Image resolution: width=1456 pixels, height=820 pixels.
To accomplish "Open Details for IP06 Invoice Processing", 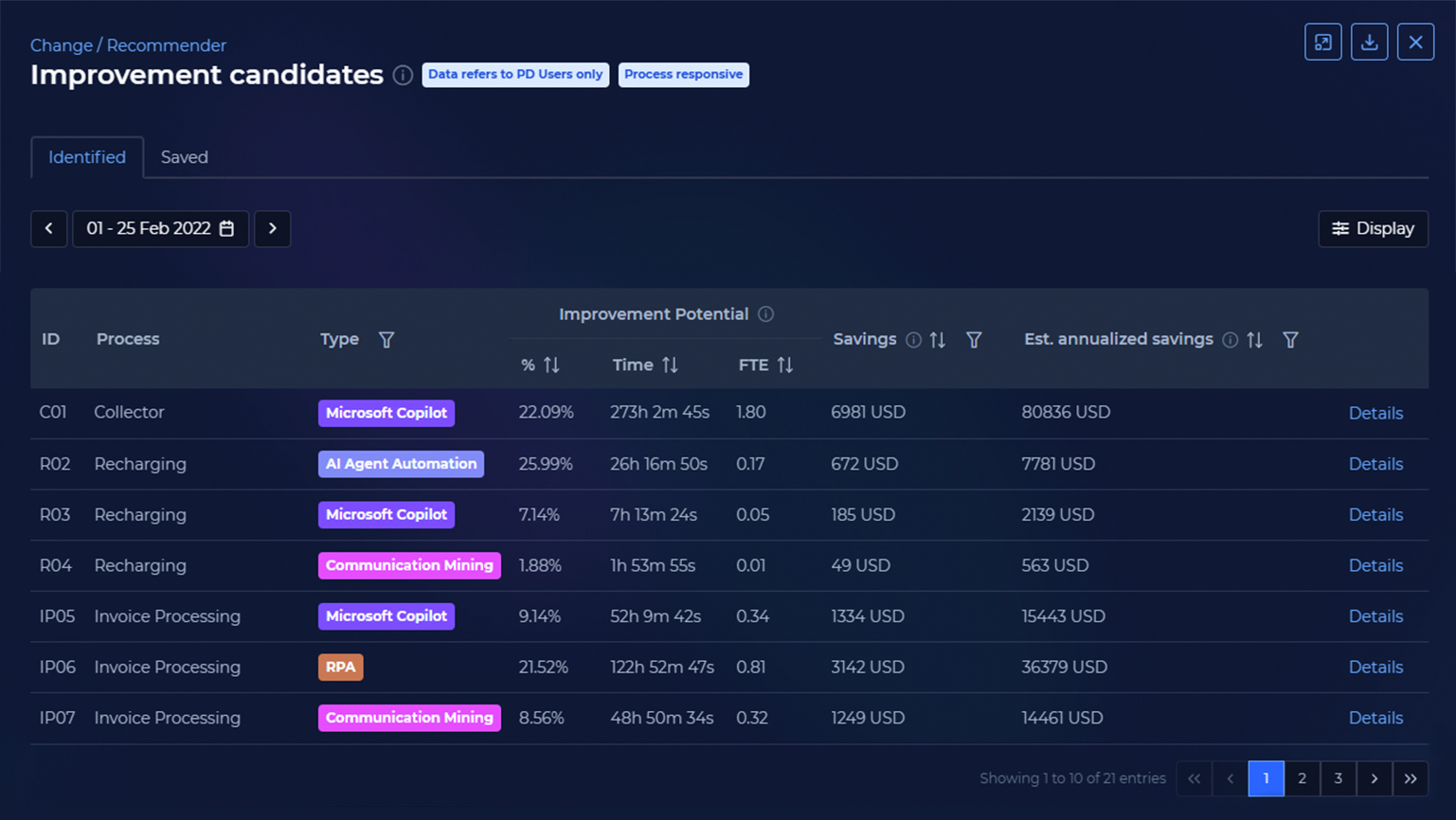I will point(1375,668).
